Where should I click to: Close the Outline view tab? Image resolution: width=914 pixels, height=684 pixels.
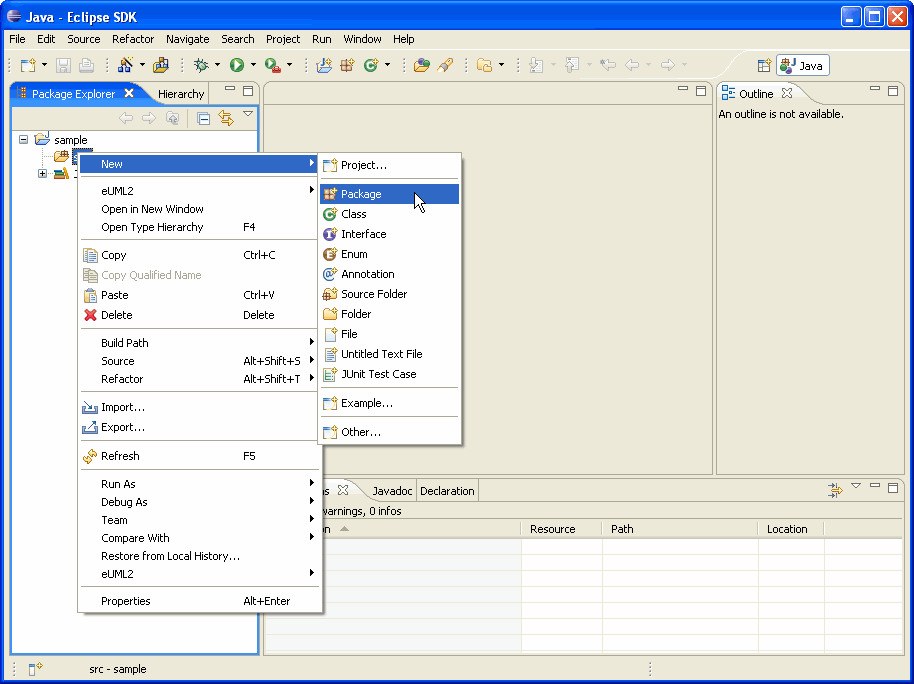(787, 93)
